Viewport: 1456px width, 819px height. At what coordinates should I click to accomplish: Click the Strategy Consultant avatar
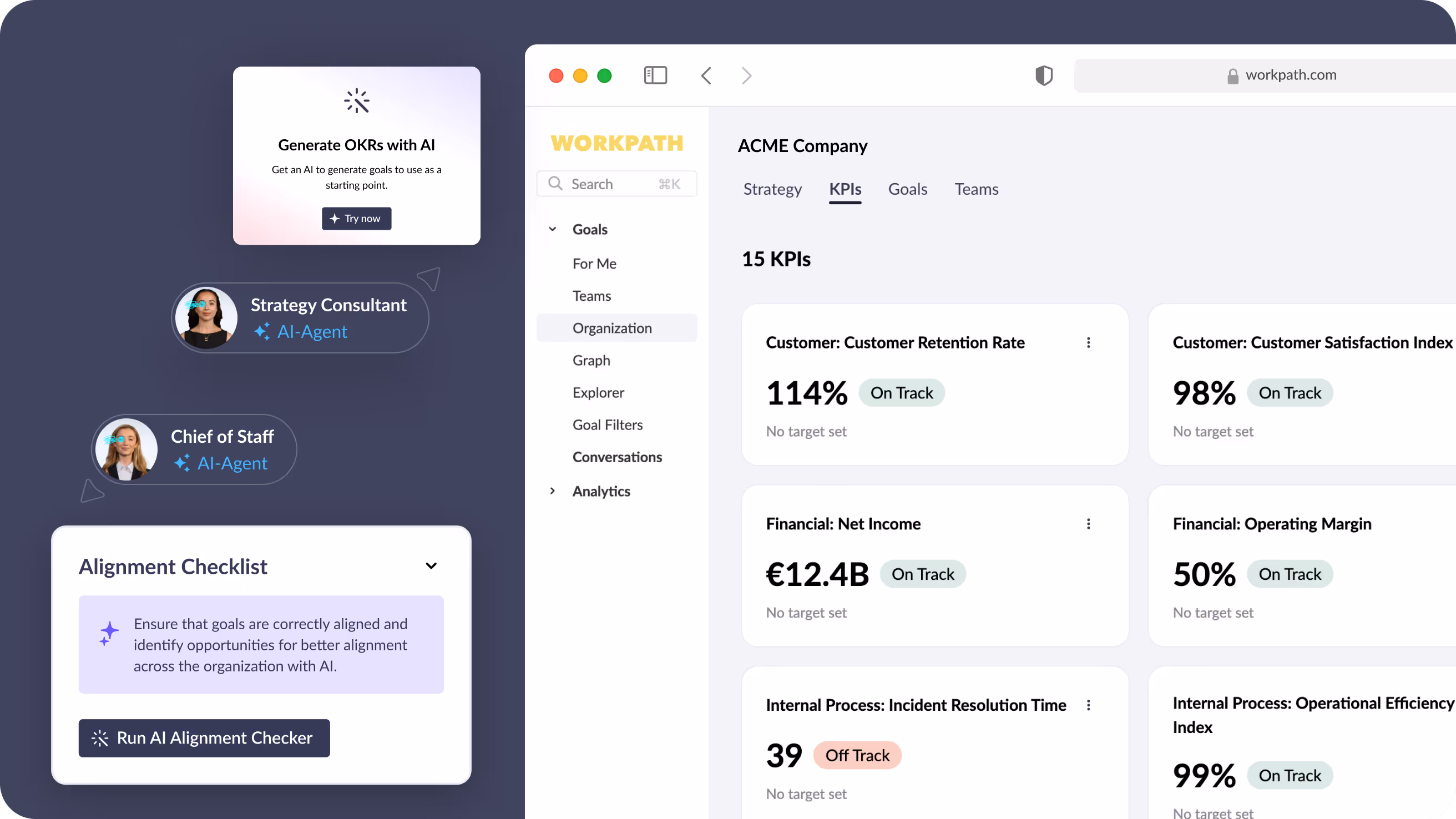click(x=206, y=317)
